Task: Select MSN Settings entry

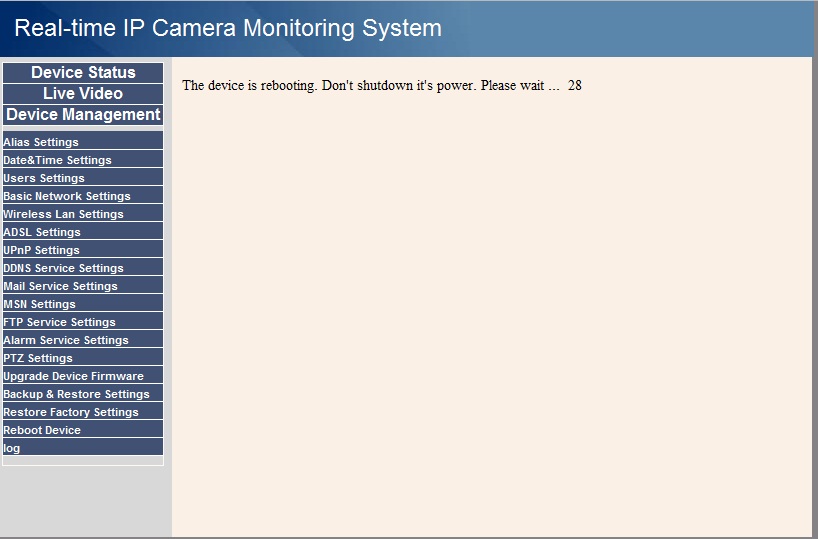Action: 83,303
